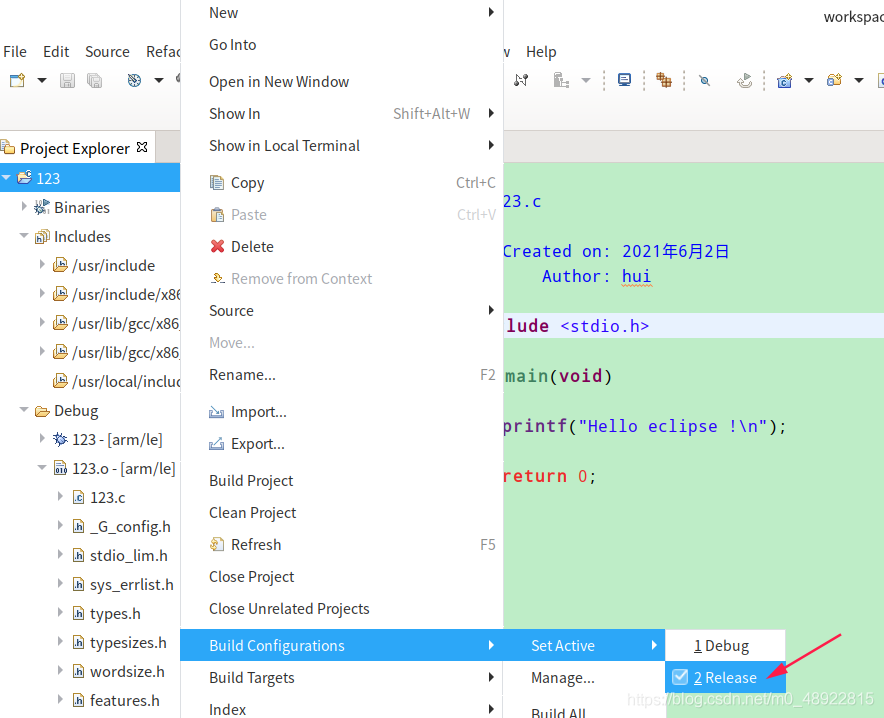
Task: Select wordsize.h in the tree
Action: [127, 671]
